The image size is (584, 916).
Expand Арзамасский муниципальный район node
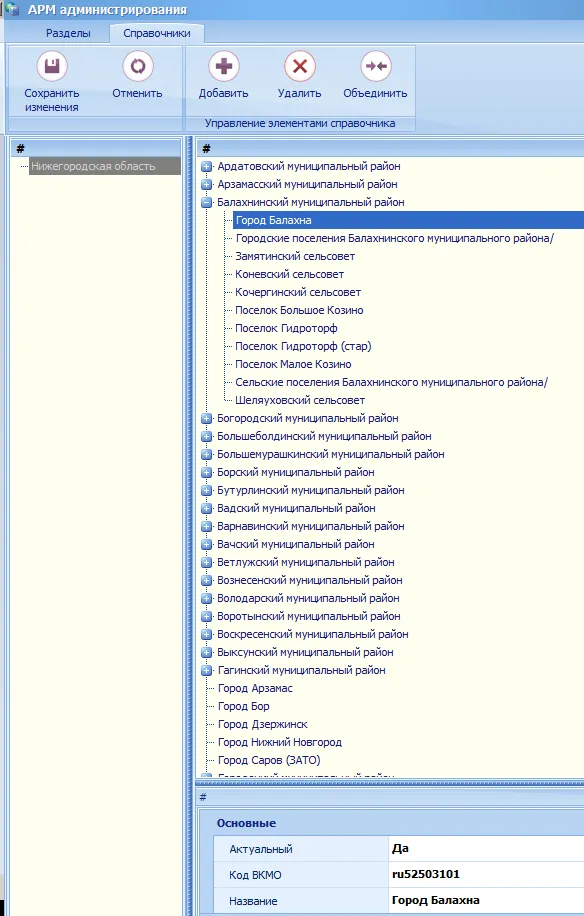206,185
